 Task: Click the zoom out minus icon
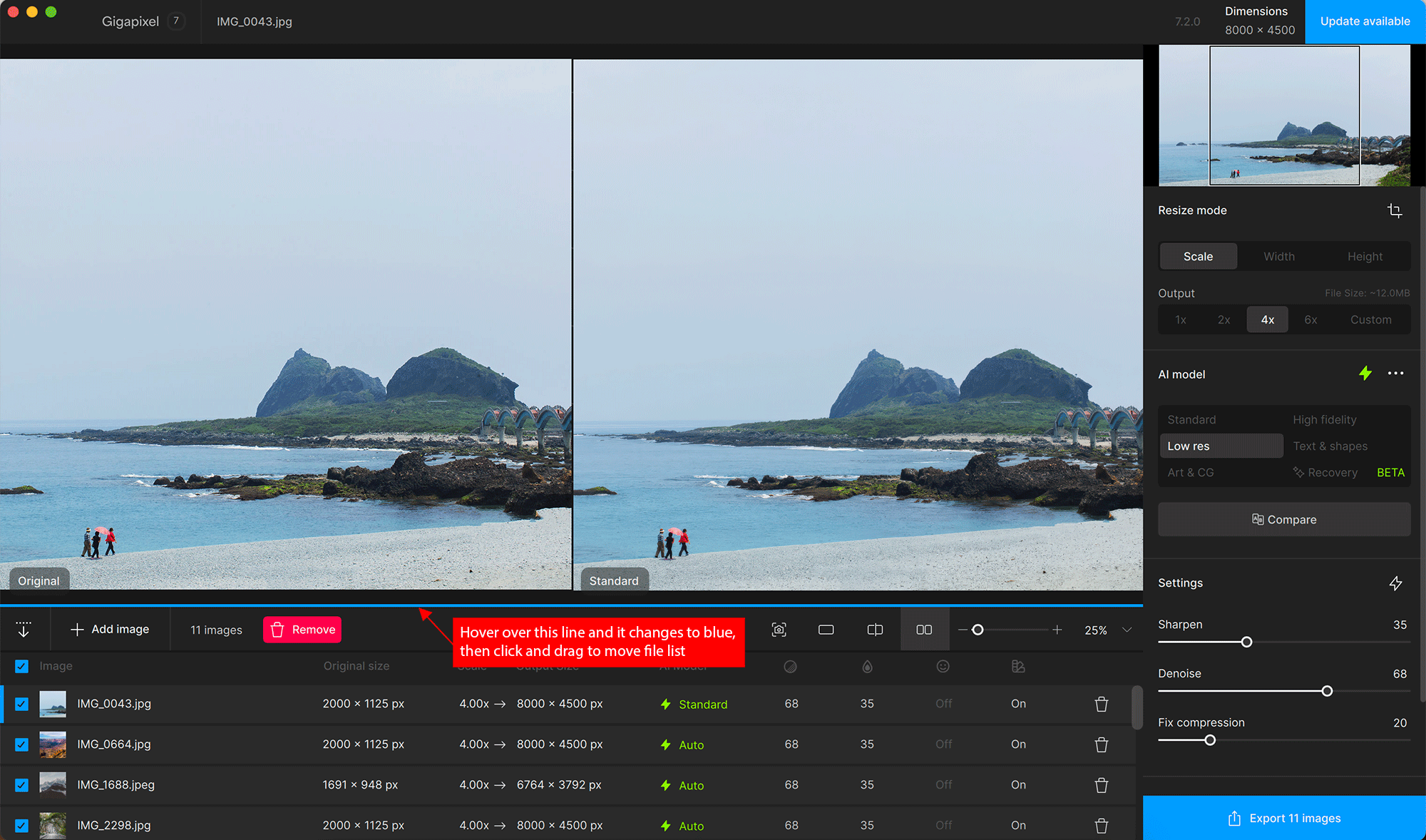click(963, 630)
